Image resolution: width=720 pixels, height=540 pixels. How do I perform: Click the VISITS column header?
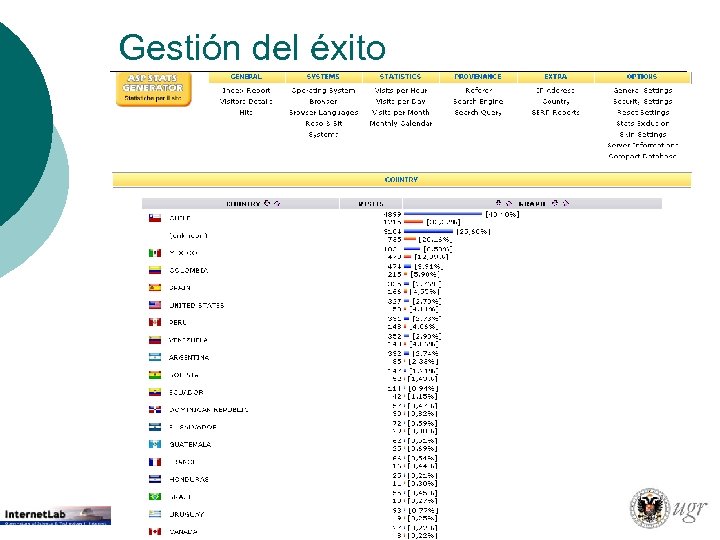coord(371,203)
